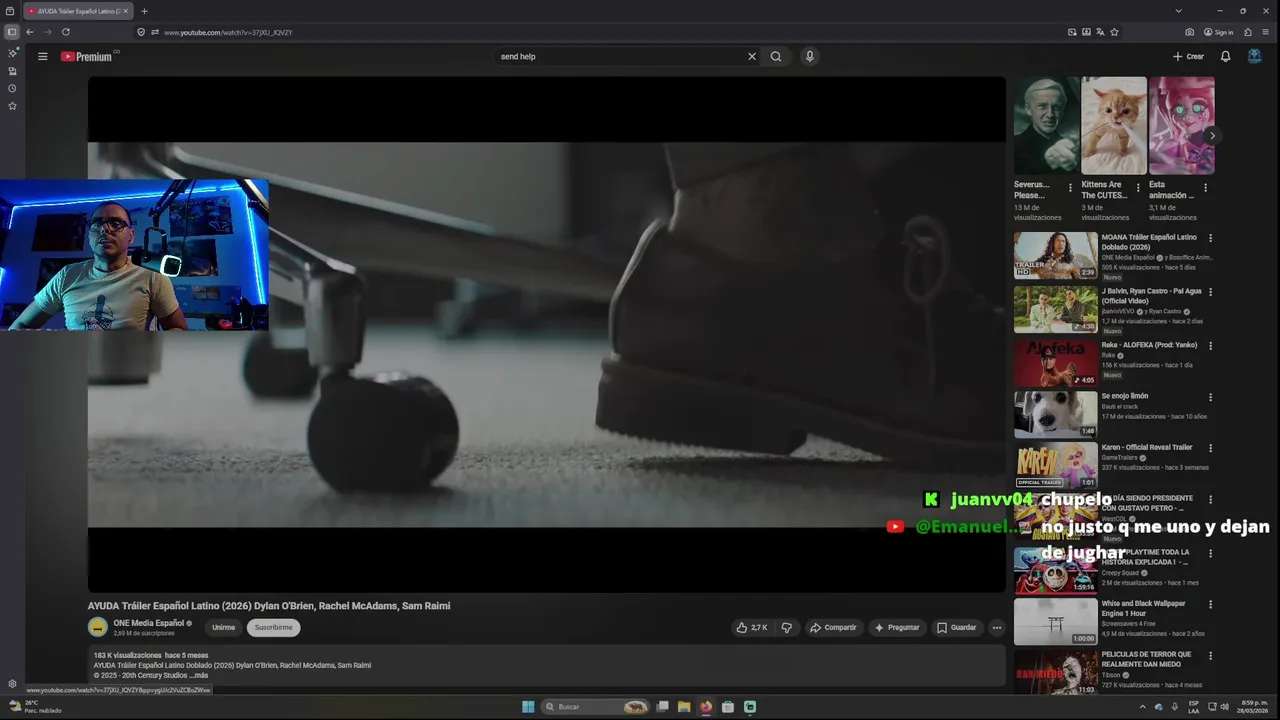The height and width of the screenshot is (720, 1280).
Task: Open Reke - ALOFEKA video thumbnail
Action: click(1055, 363)
